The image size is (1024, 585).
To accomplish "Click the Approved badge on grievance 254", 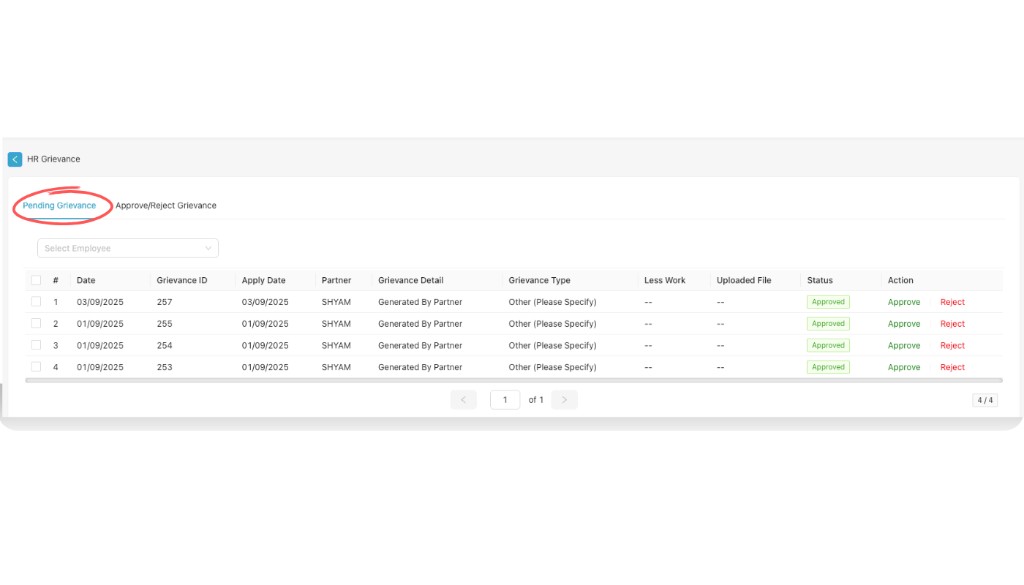I will click(x=828, y=345).
